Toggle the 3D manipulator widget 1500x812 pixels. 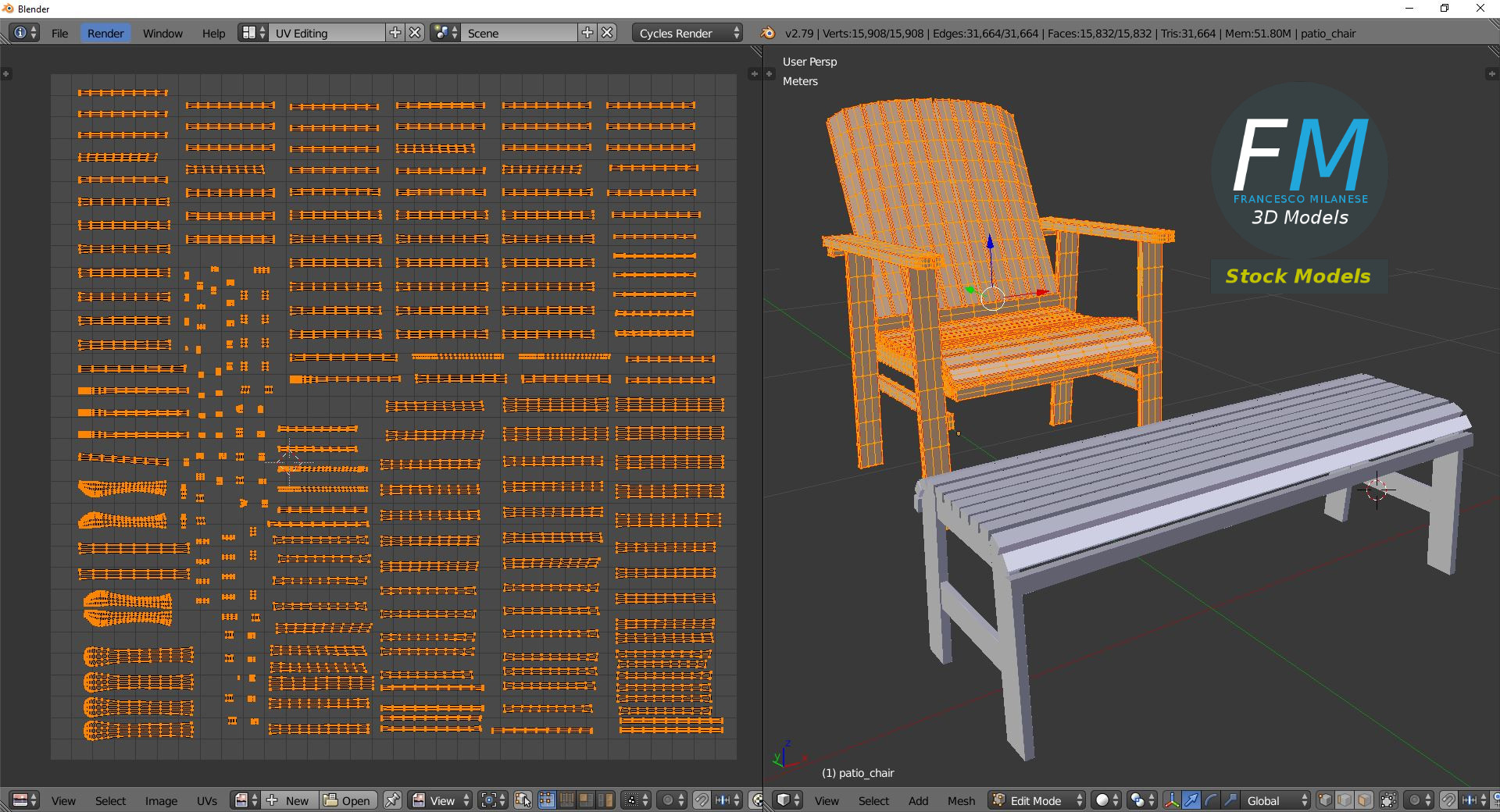coord(1172,800)
